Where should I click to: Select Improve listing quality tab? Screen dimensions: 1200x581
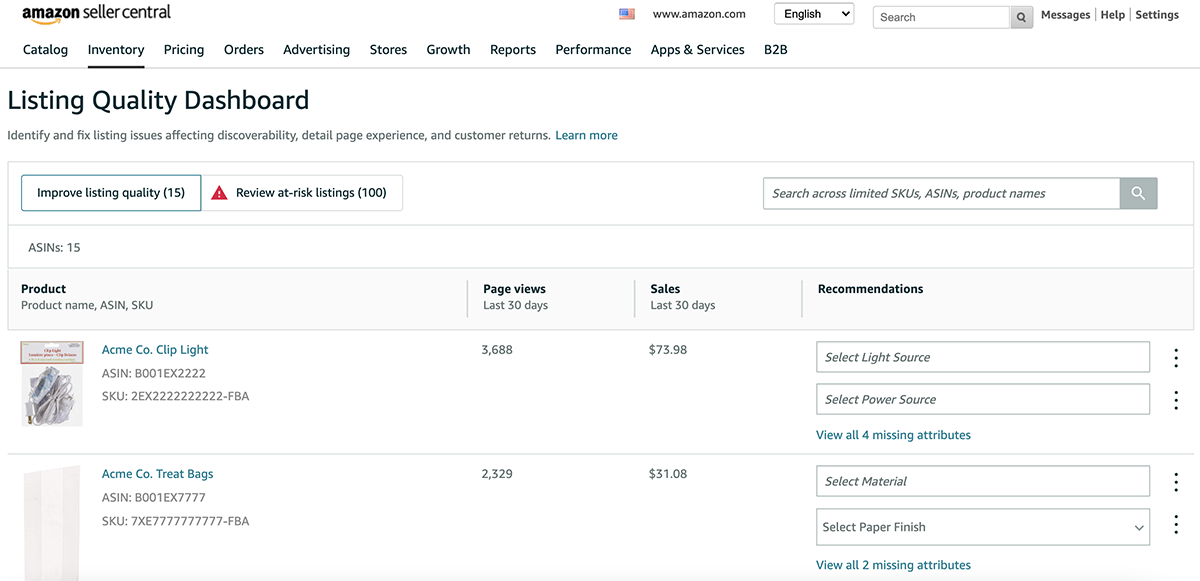click(111, 193)
